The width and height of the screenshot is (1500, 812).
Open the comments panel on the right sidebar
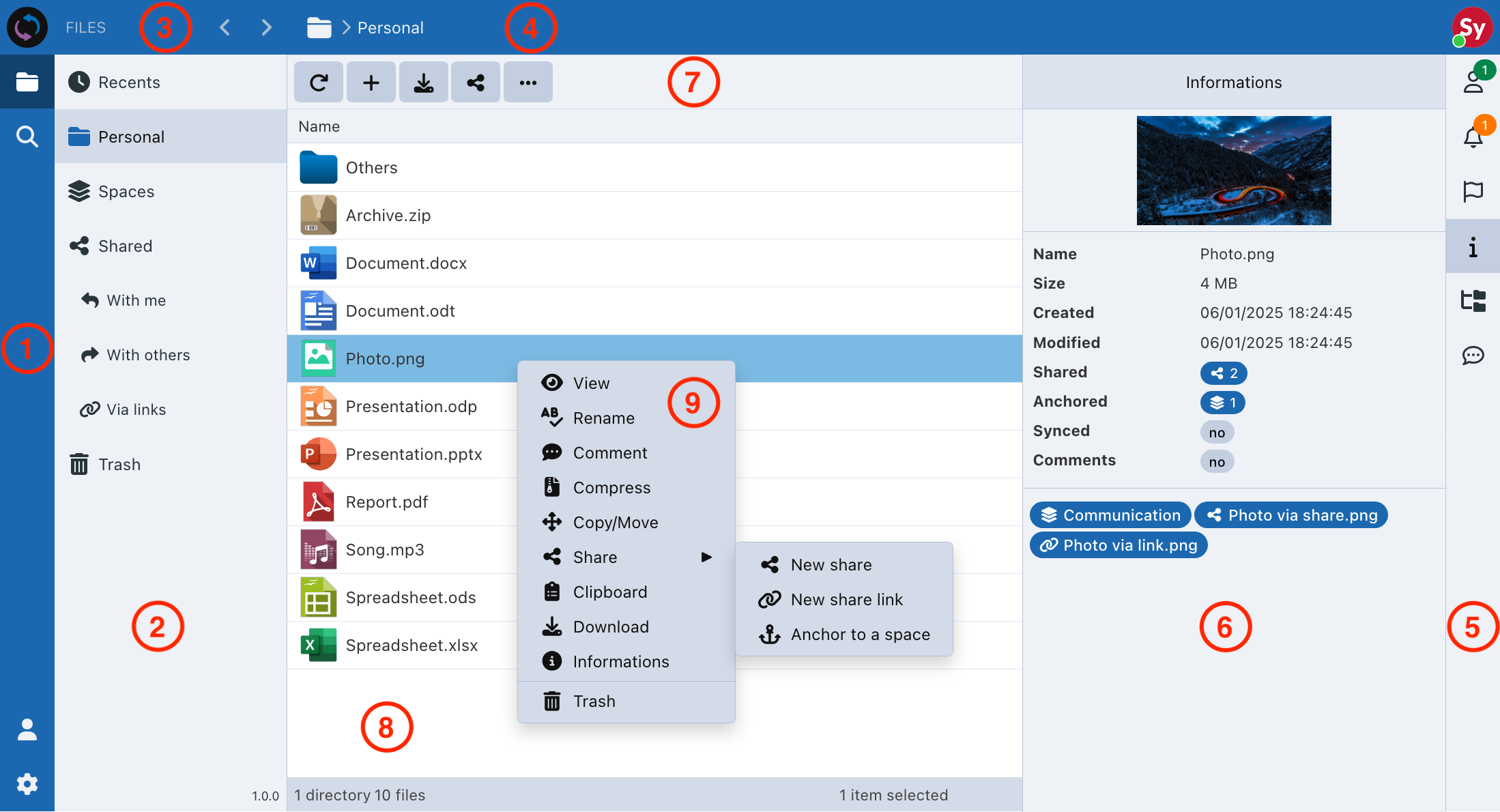point(1473,355)
